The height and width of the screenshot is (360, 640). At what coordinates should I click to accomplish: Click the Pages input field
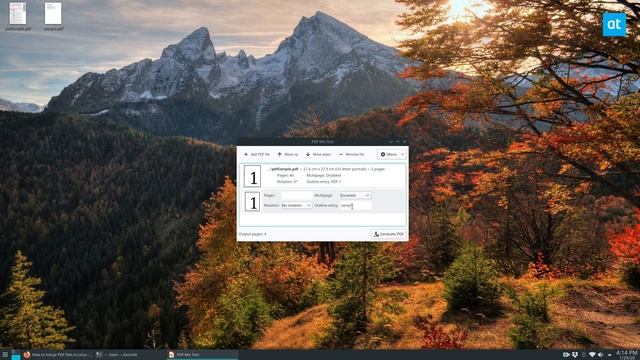click(297, 196)
